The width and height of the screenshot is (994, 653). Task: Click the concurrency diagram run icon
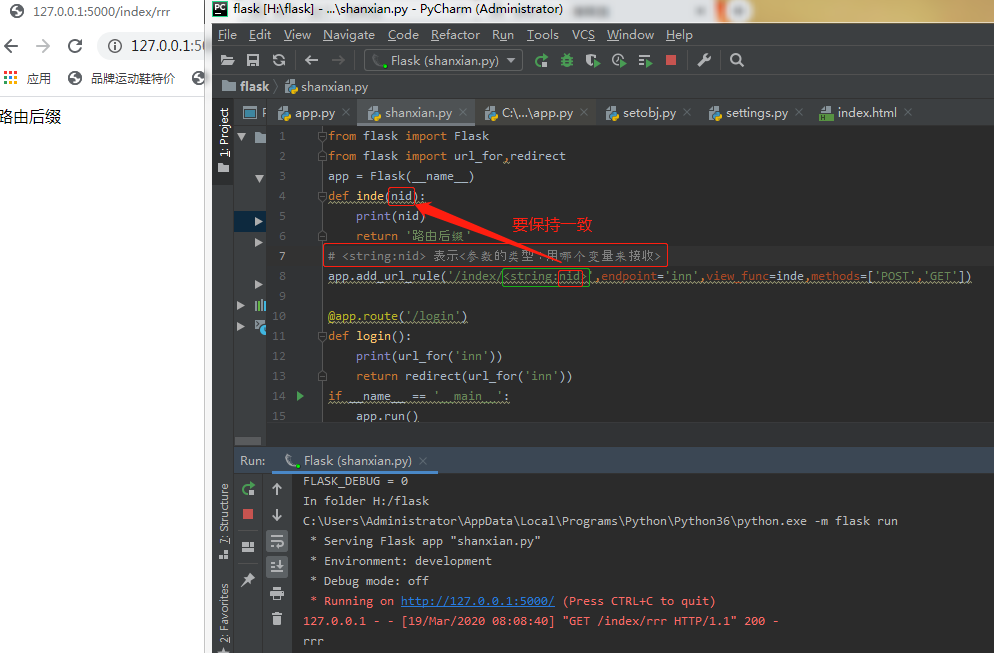645,61
